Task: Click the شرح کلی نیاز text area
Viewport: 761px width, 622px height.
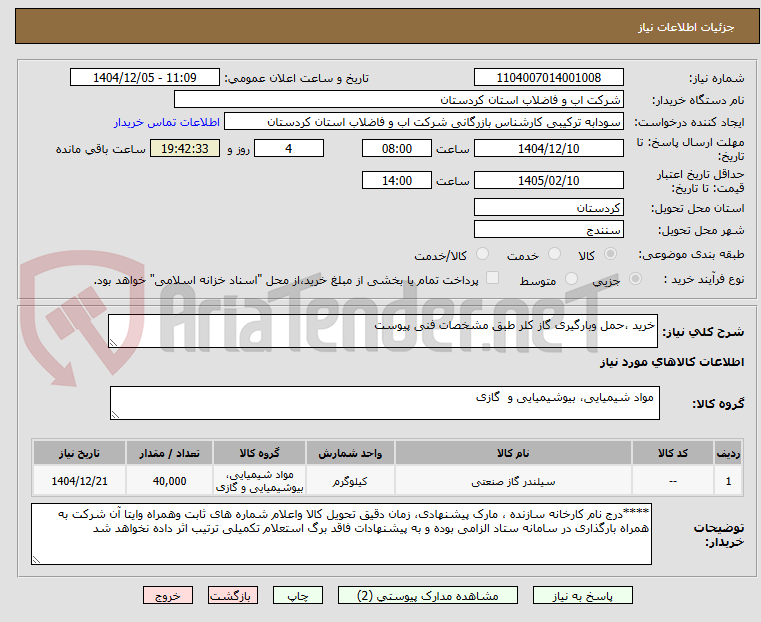Action: [383, 331]
